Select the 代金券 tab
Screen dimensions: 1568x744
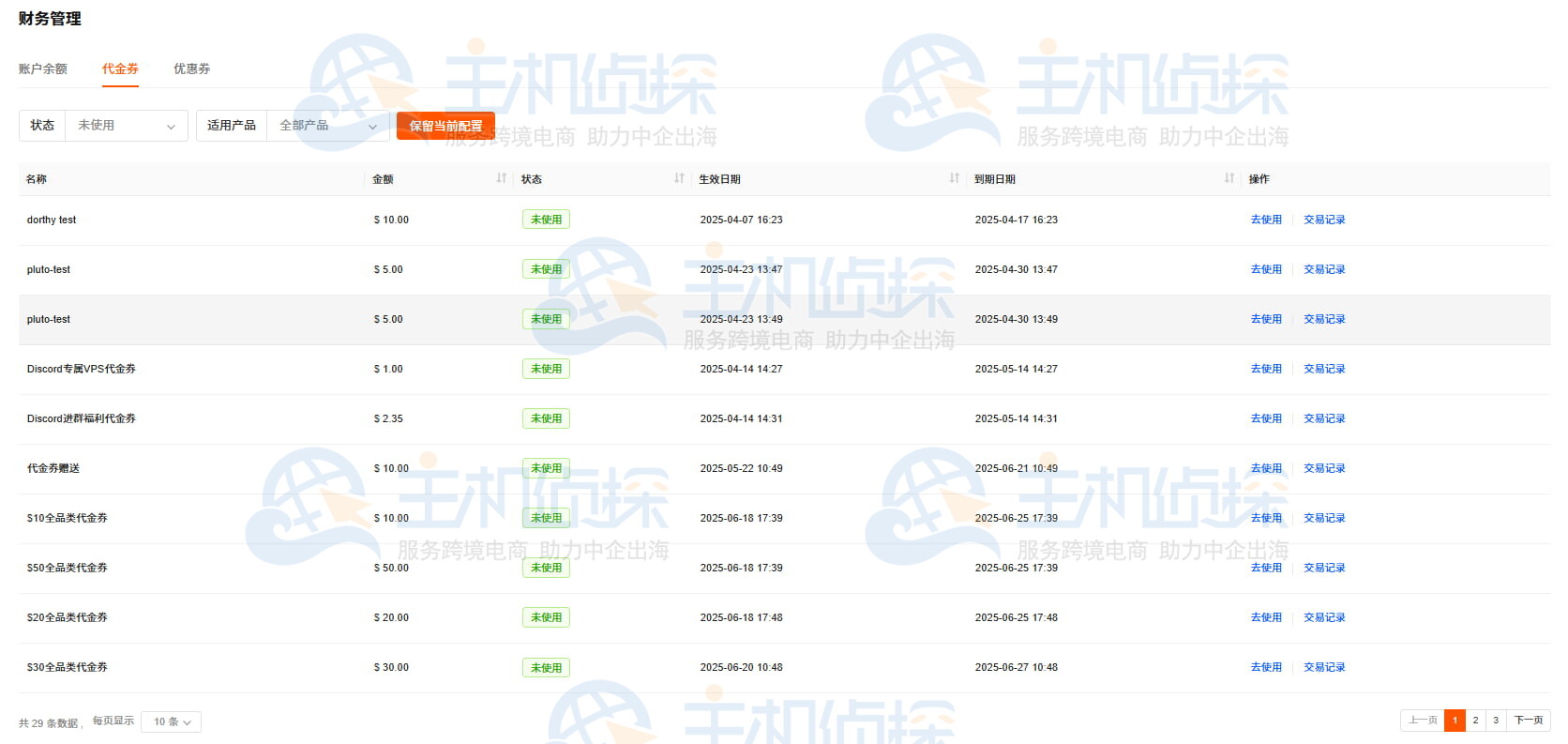[x=120, y=68]
